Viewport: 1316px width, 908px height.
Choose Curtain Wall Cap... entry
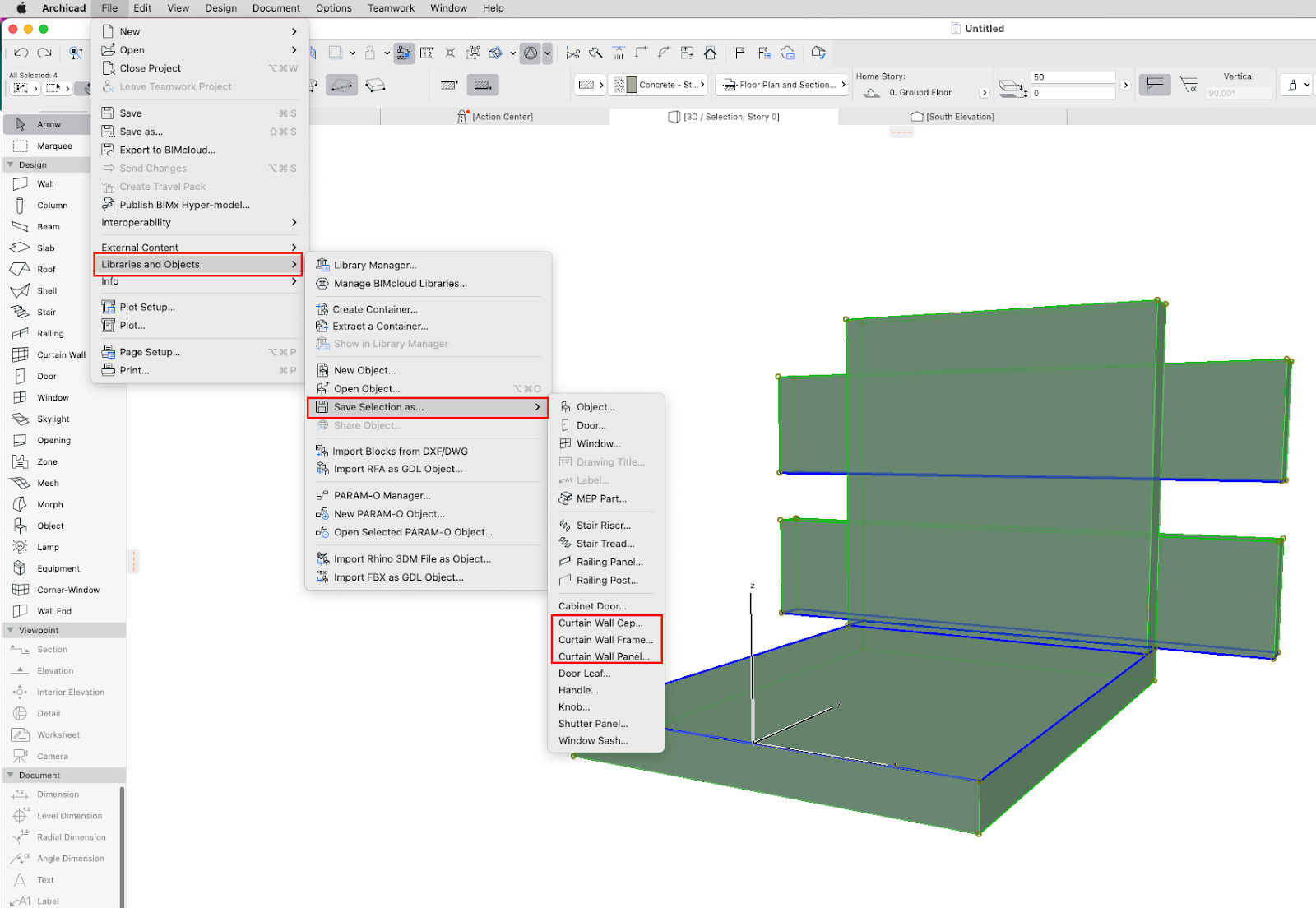point(600,623)
